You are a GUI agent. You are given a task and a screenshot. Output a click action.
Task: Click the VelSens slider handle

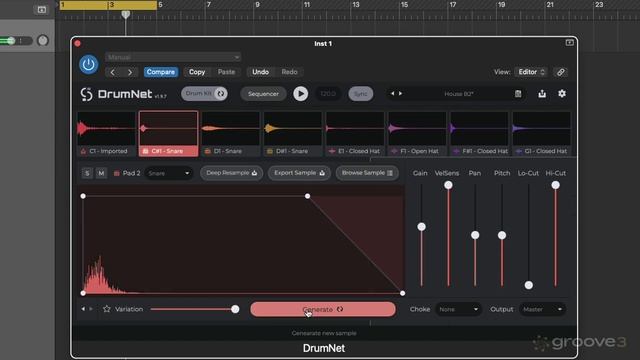(448, 185)
